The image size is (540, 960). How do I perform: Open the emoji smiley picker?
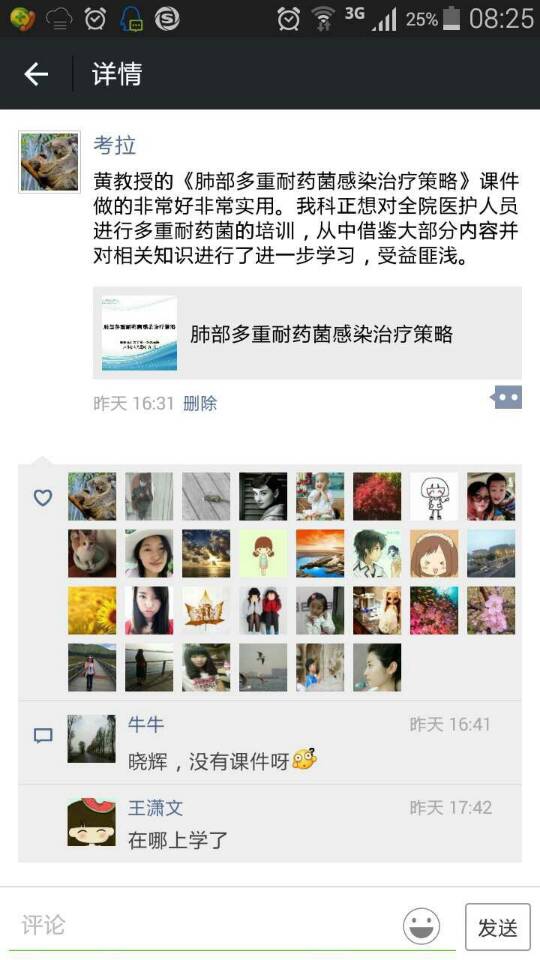click(x=421, y=926)
